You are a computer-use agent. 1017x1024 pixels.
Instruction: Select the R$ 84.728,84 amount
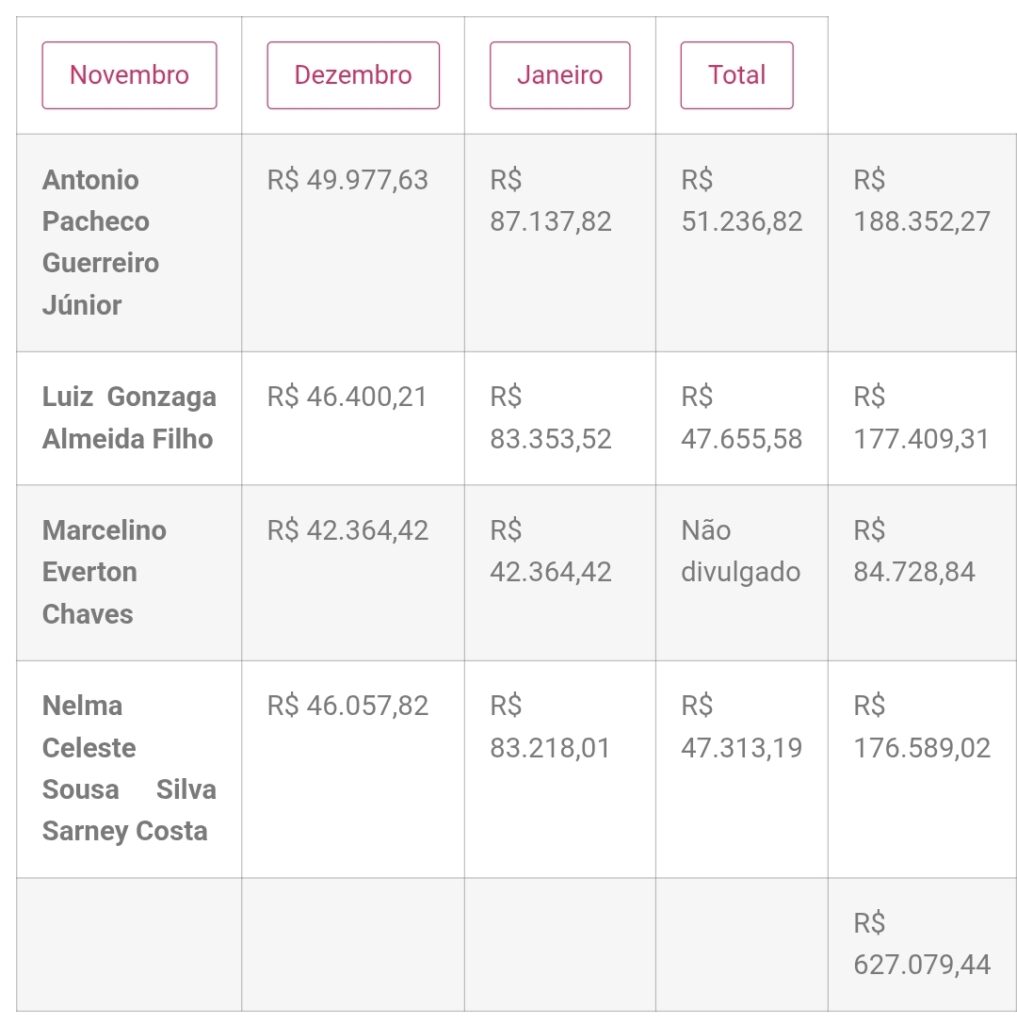914,551
